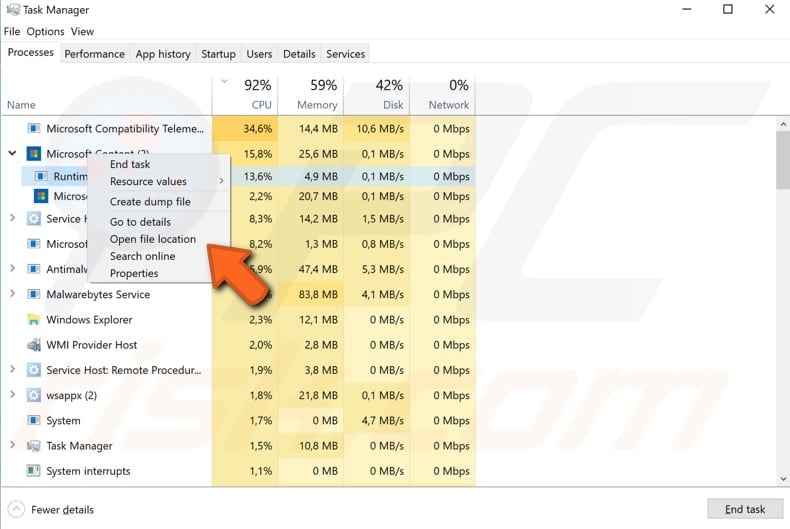Image resolution: width=790 pixels, height=529 pixels.
Task: Select the Microsoft Compatibility Telemetry row name
Action: [x=125, y=128]
